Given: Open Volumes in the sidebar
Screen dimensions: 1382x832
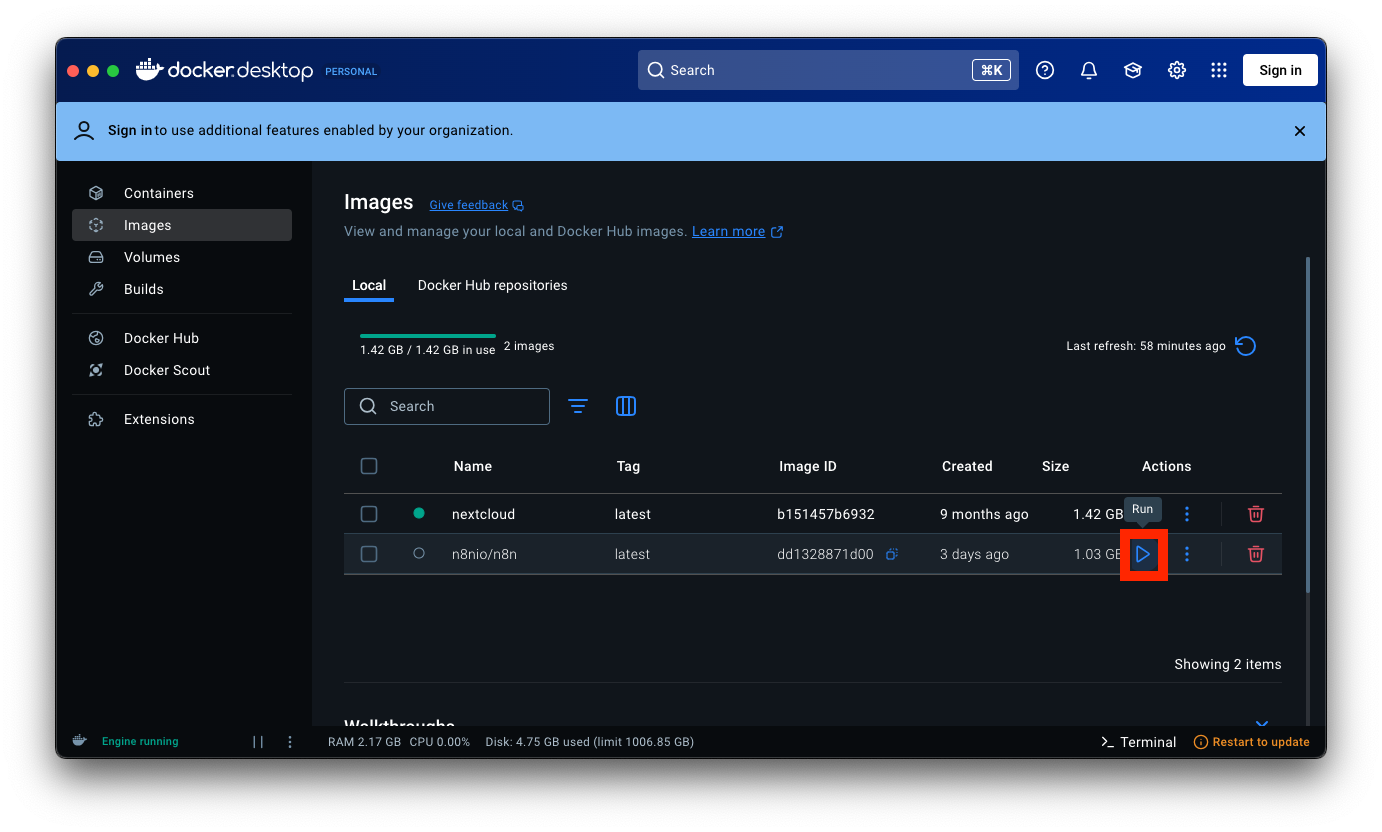Looking at the screenshot, I should pos(182,257).
